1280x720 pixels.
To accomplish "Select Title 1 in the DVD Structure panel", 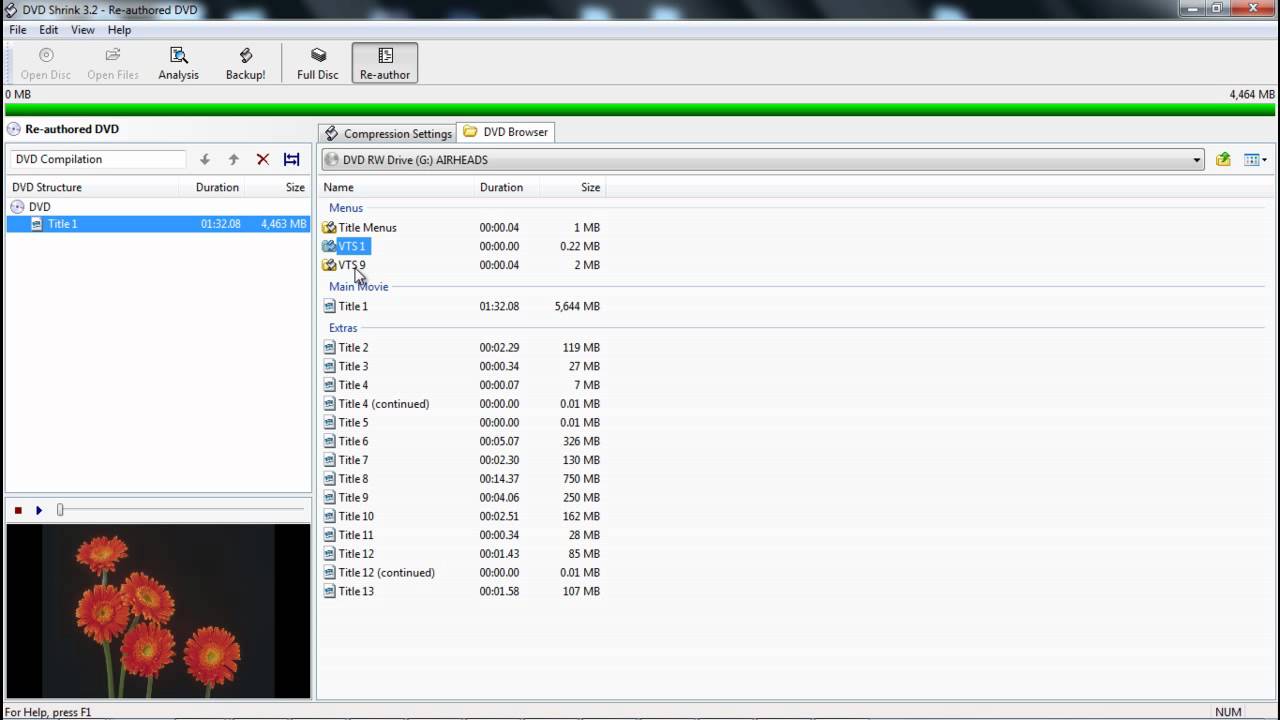I will coord(158,224).
